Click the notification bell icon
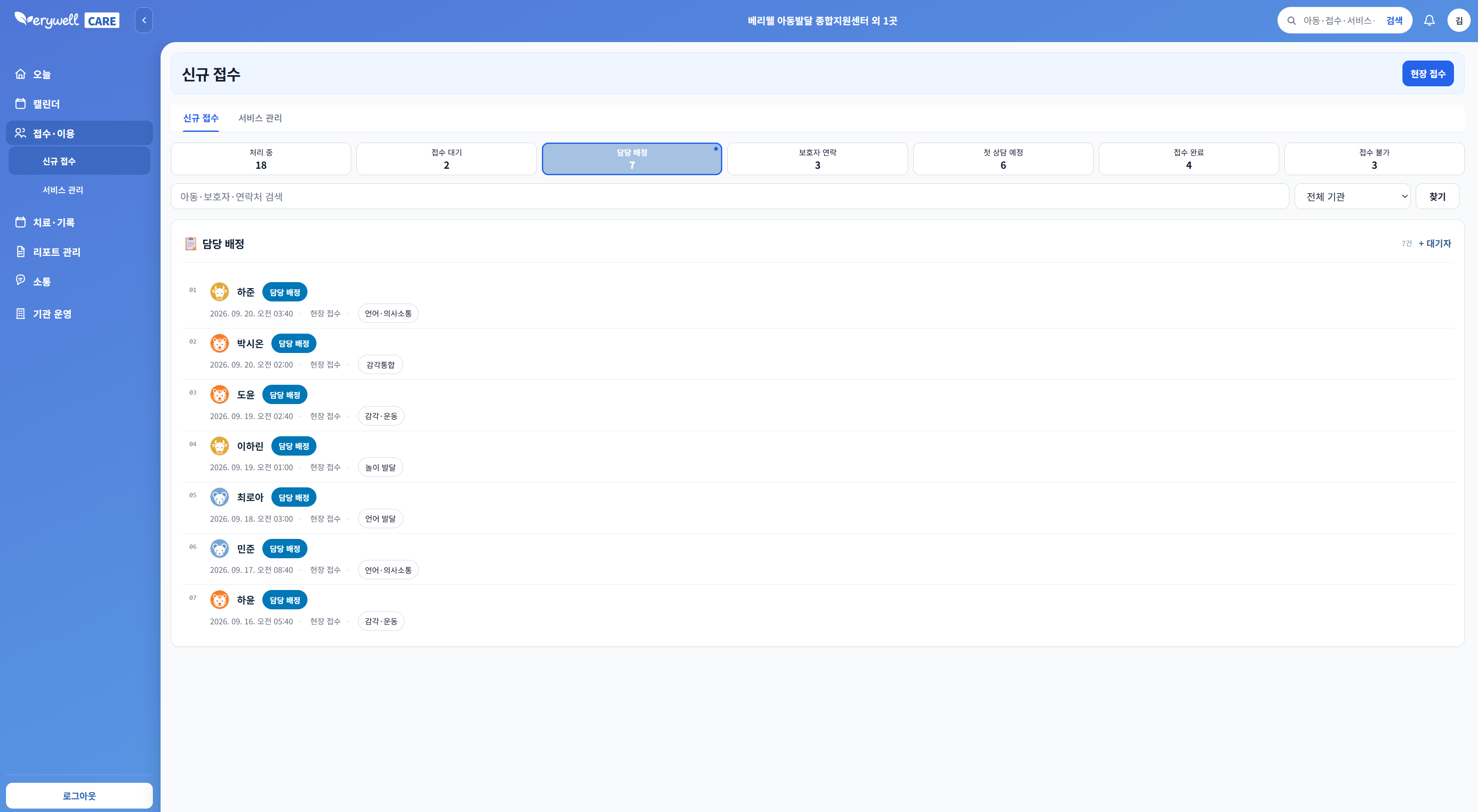Screen dimensions: 1478x812 pyautogui.click(x=1429, y=21)
